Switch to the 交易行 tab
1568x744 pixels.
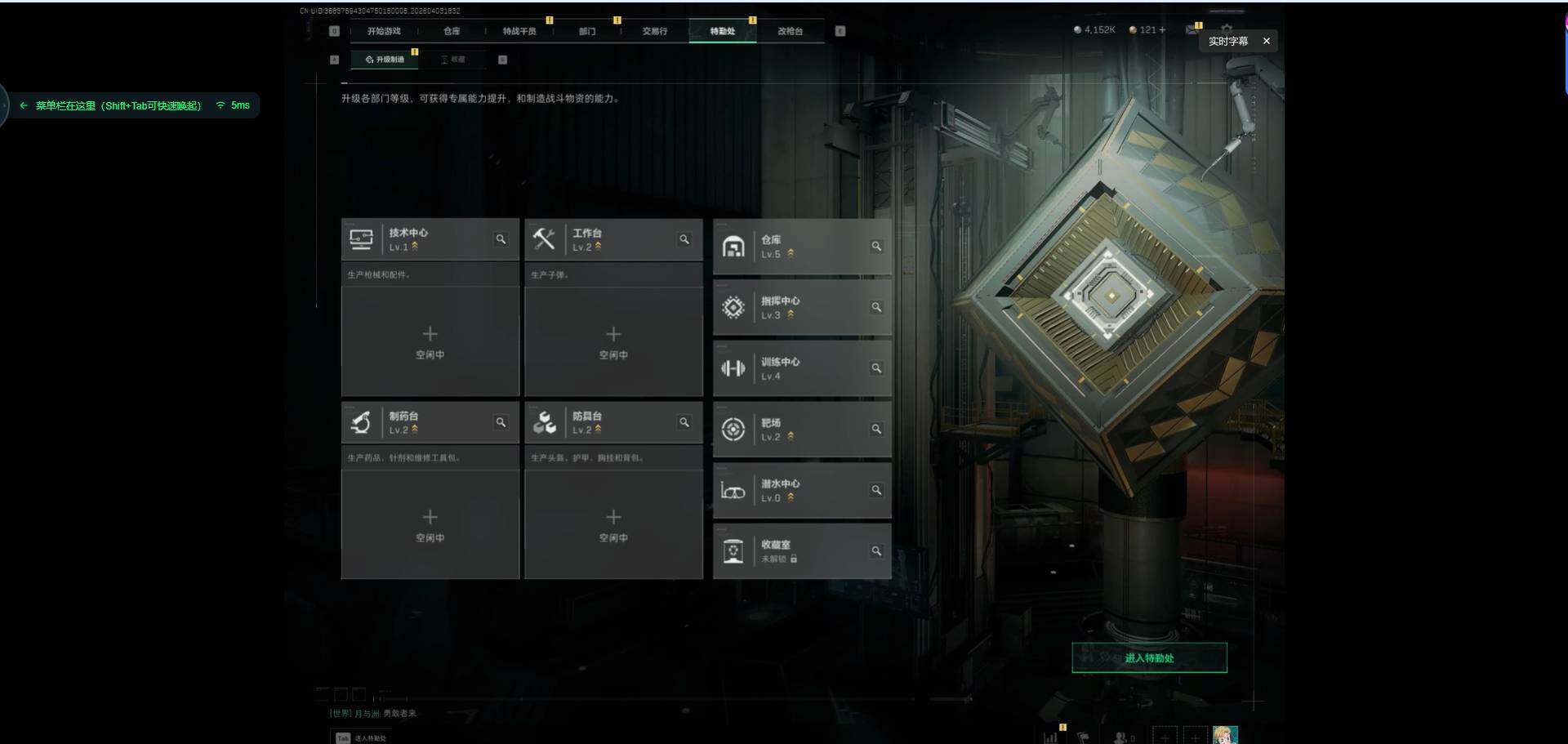(655, 31)
